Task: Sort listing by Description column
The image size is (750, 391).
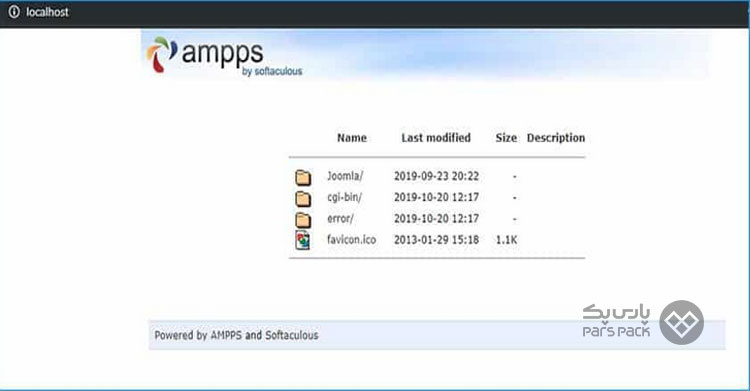Action: [556, 138]
